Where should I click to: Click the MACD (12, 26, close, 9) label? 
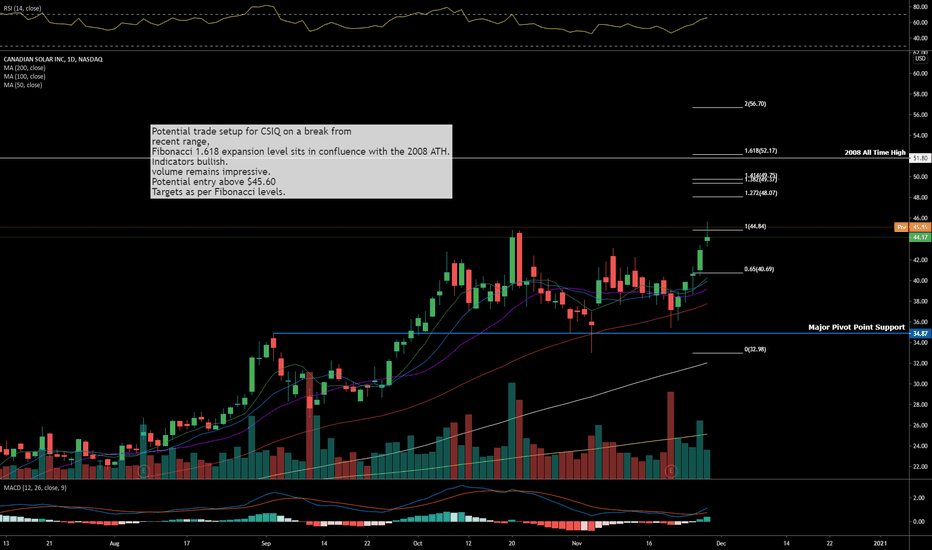pos(35,488)
